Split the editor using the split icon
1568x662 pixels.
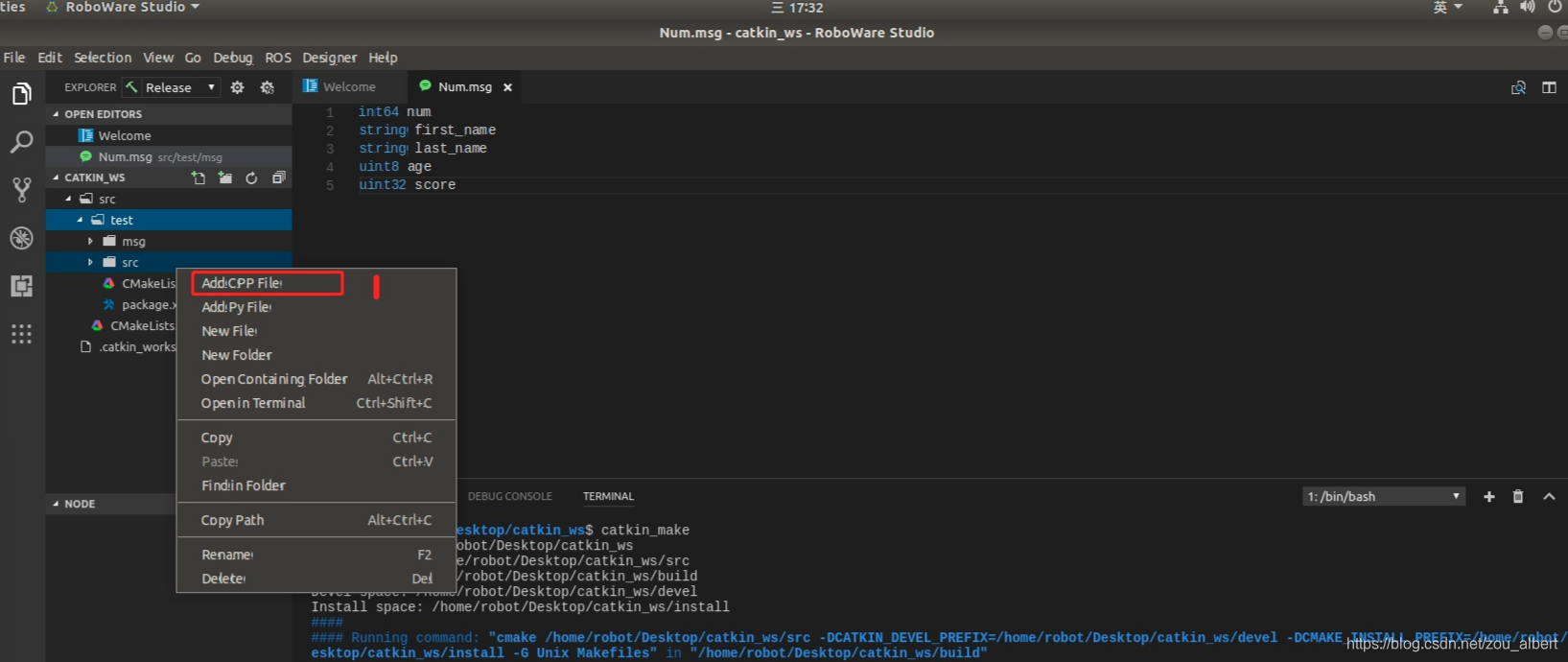click(1549, 87)
